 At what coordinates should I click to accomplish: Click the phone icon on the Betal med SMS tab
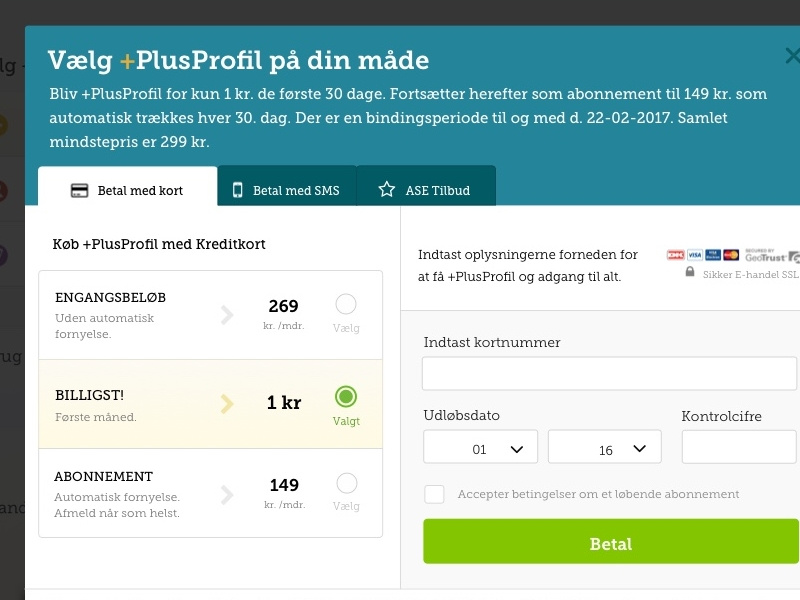click(x=237, y=190)
